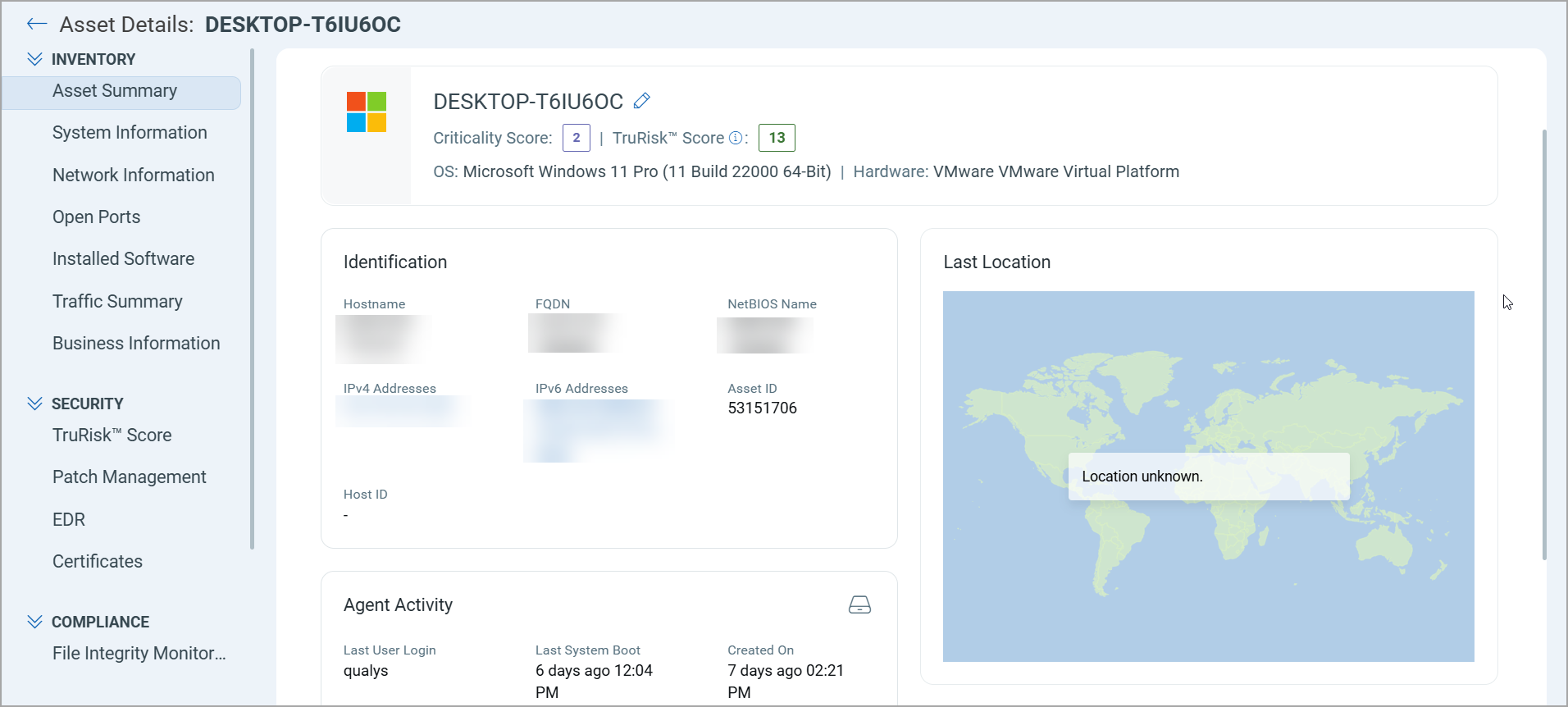
Task: Select Asset Summary in the sidebar
Action: [x=115, y=91]
